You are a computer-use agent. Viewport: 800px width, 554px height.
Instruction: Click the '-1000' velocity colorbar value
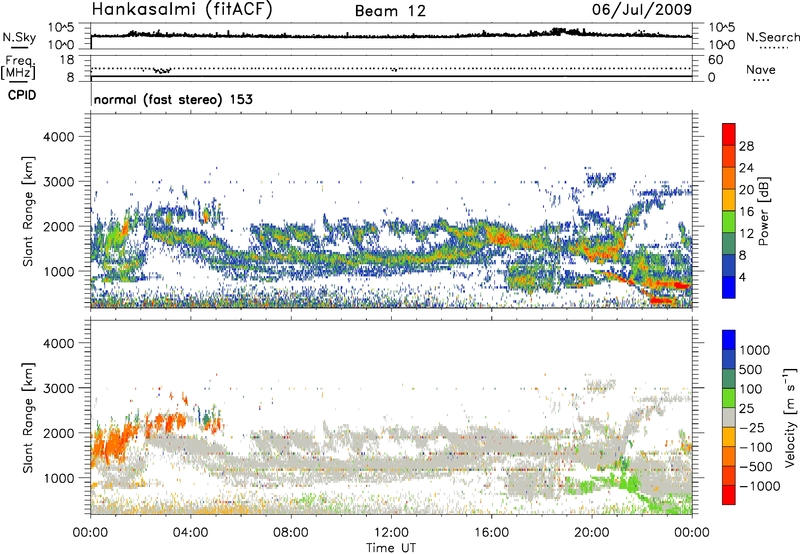click(x=759, y=486)
